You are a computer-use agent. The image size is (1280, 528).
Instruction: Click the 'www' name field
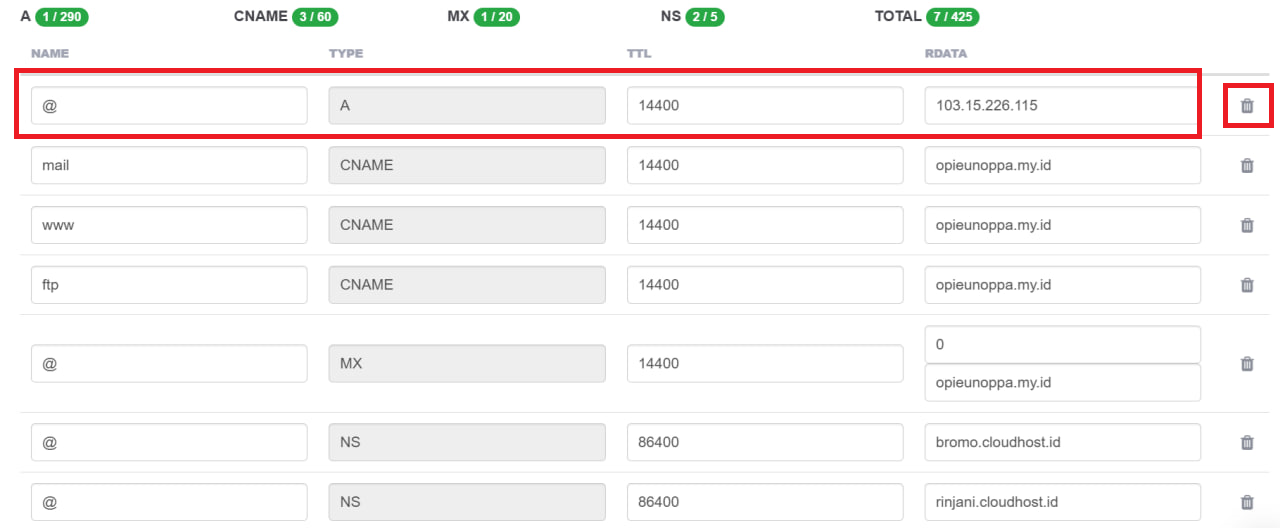[169, 225]
